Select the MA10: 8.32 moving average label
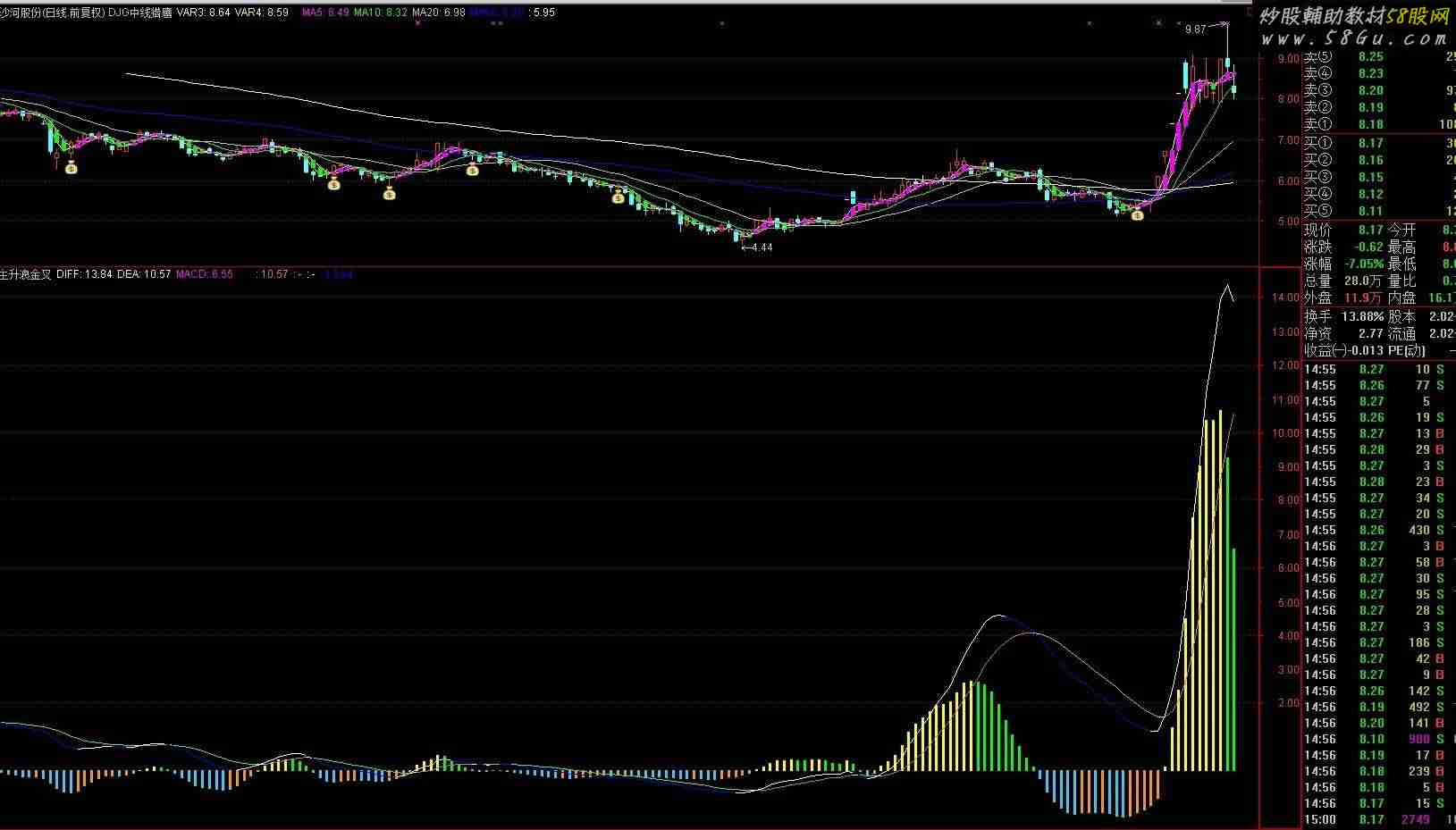 (381, 13)
